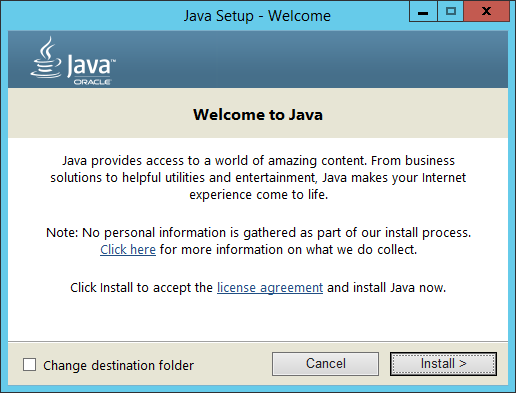Click the paragraph about amazing content
The width and height of the screenshot is (516, 393).
tap(258, 177)
